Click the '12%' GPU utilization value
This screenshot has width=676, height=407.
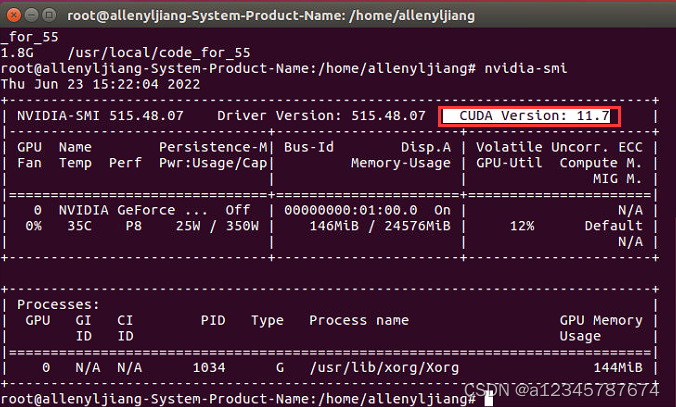click(x=522, y=226)
